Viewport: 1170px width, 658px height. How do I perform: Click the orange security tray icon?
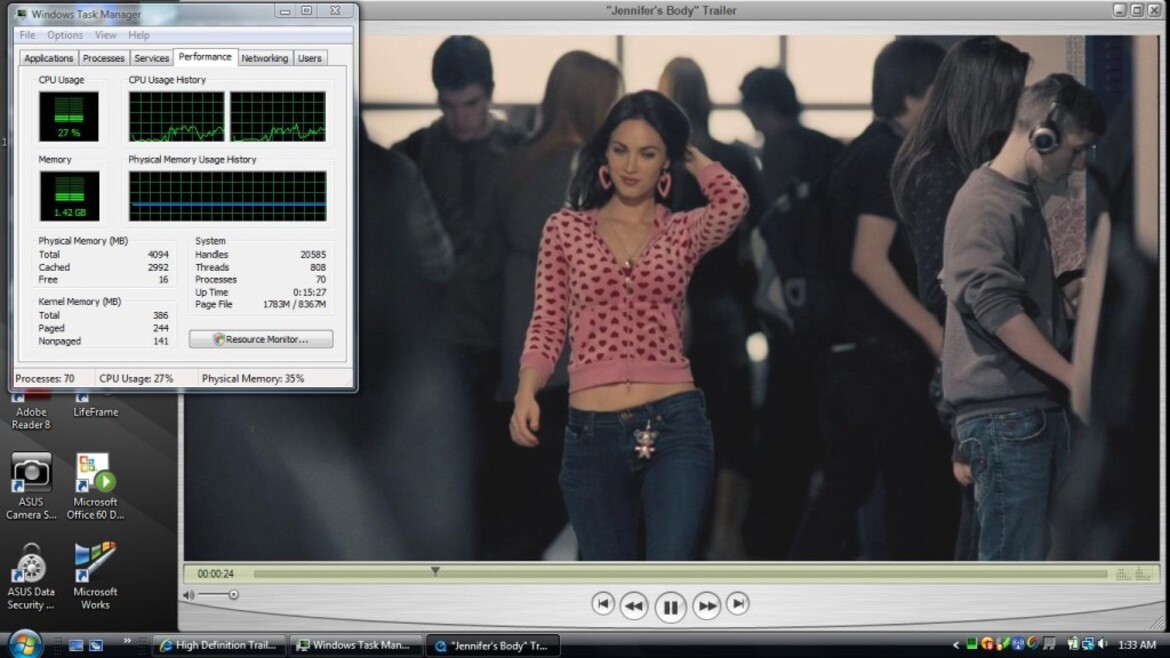(987, 644)
